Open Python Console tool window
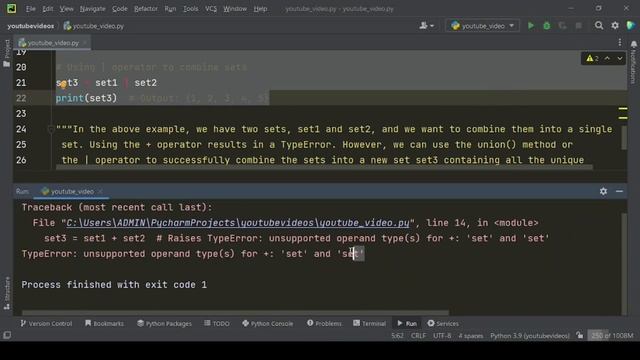 click(267, 323)
